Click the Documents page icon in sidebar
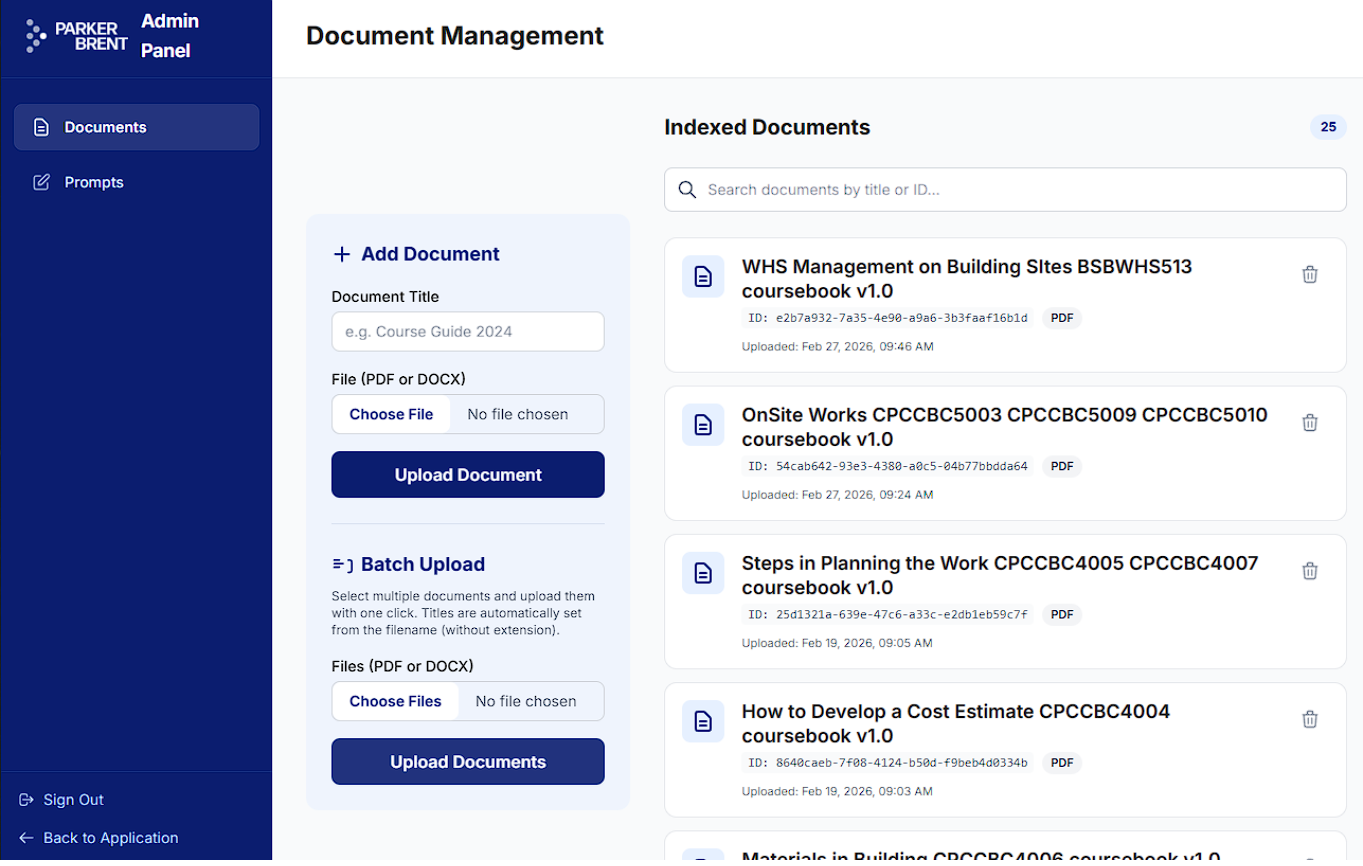Image resolution: width=1363 pixels, height=866 pixels. click(41, 127)
